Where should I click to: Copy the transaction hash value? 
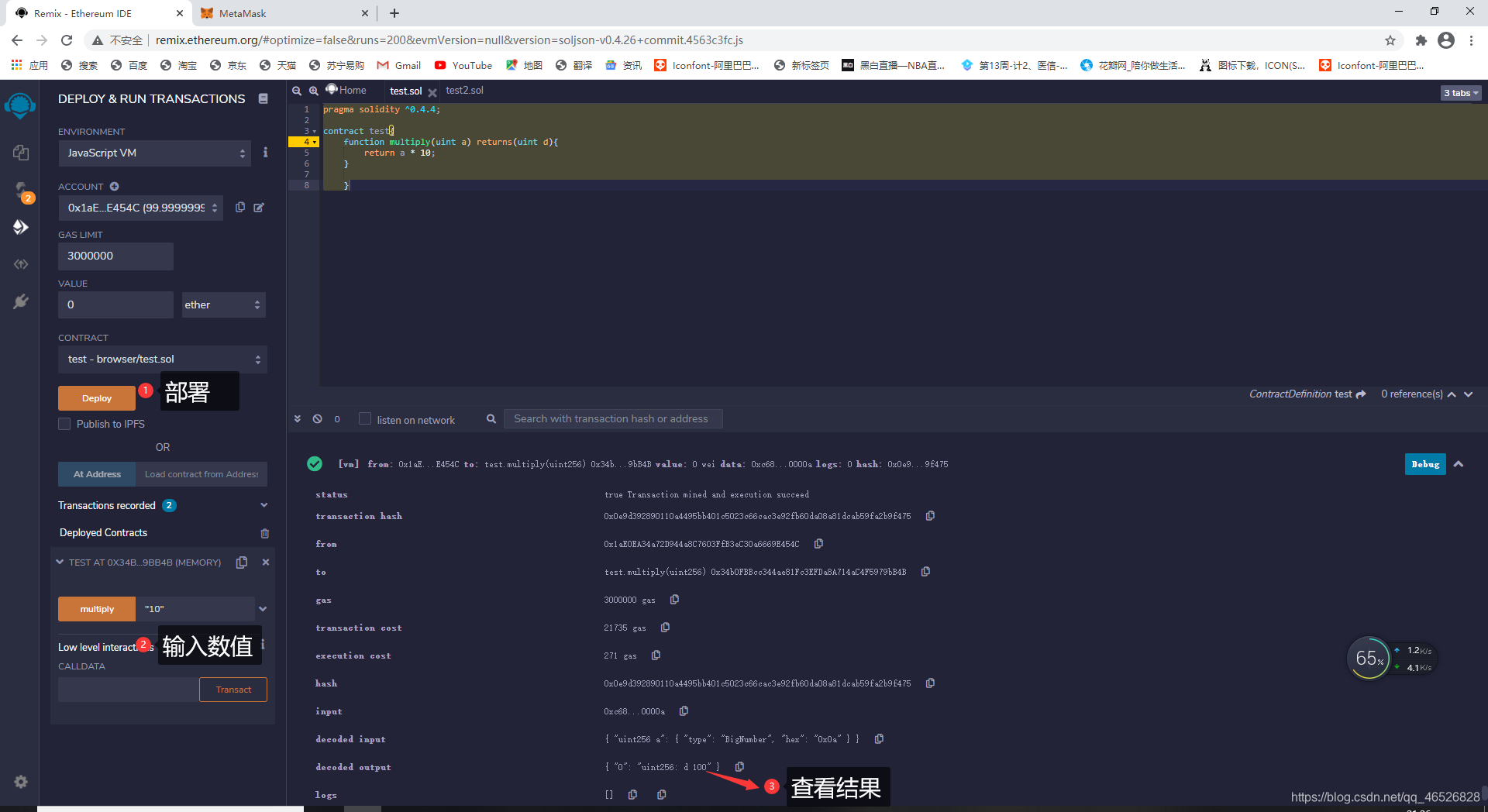[x=930, y=516]
